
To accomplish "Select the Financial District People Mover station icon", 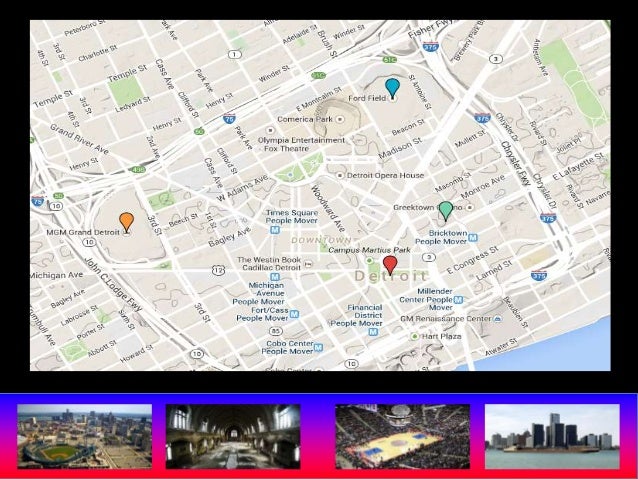I will 373,332.
